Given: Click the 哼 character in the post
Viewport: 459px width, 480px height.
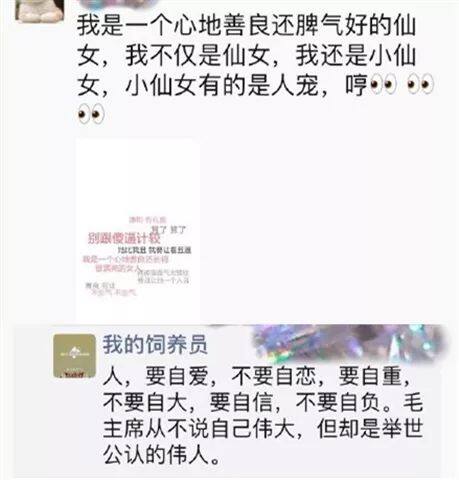Looking at the screenshot, I should [356, 85].
